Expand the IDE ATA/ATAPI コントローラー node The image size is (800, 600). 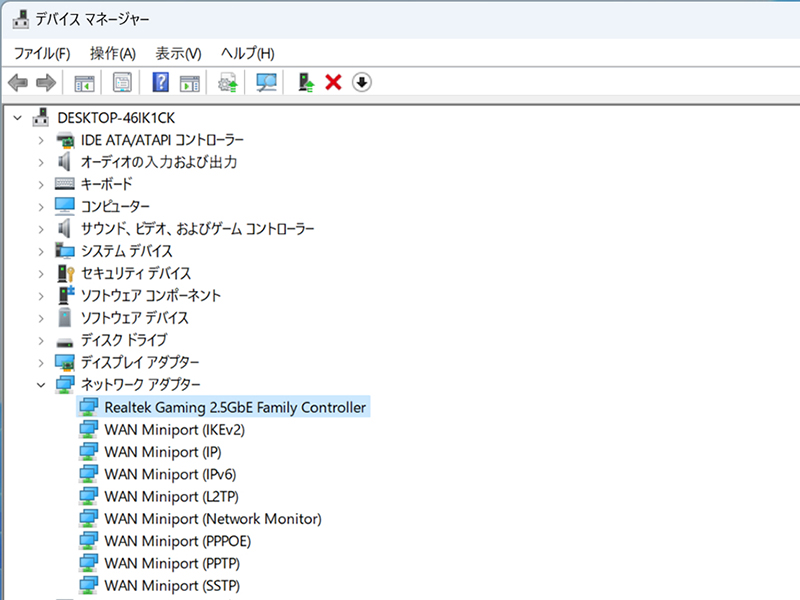coord(40,140)
